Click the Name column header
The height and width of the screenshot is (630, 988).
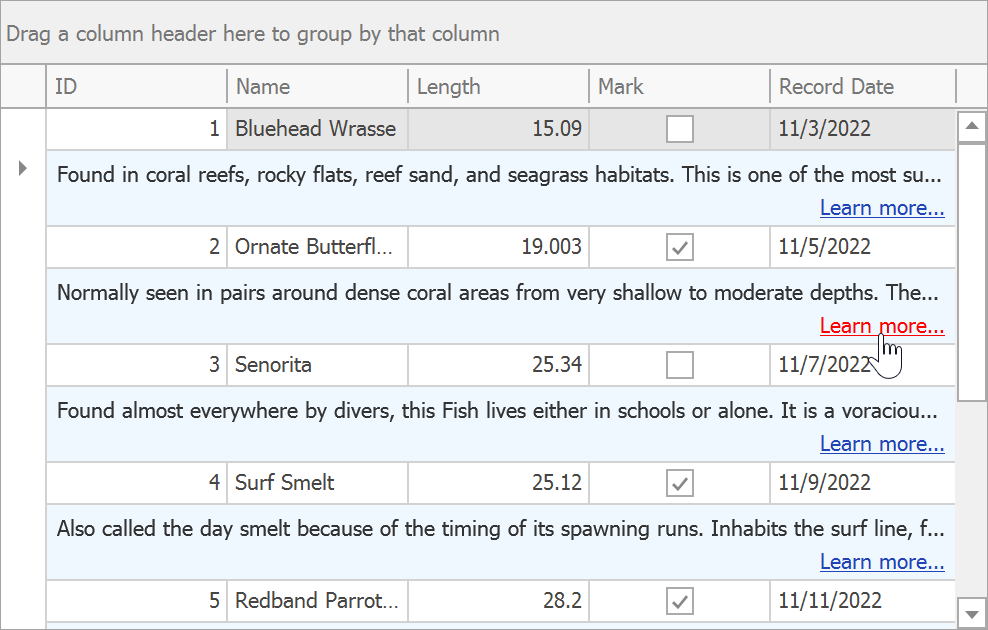click(317, 87)
